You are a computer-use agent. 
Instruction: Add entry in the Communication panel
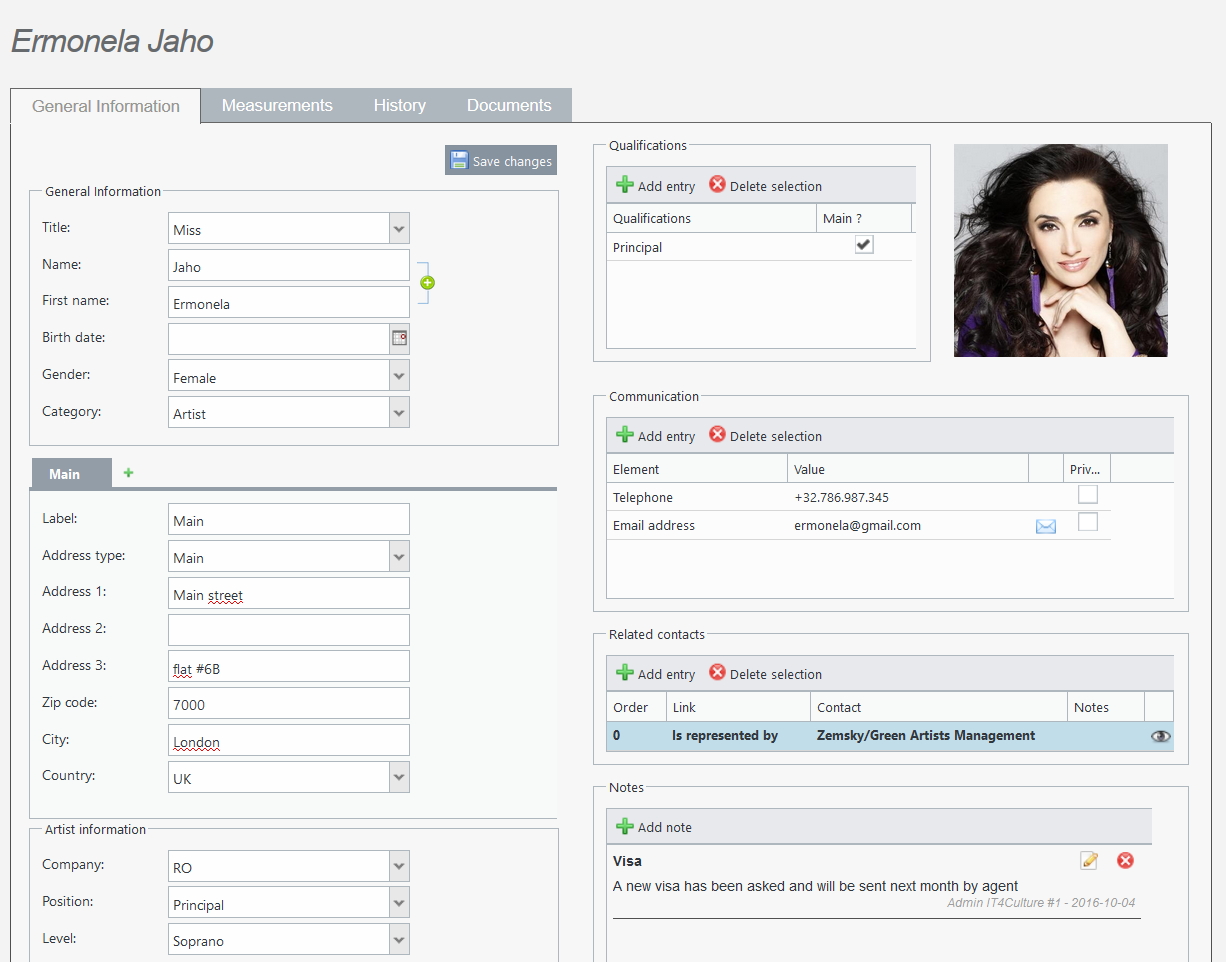point(656,436)
